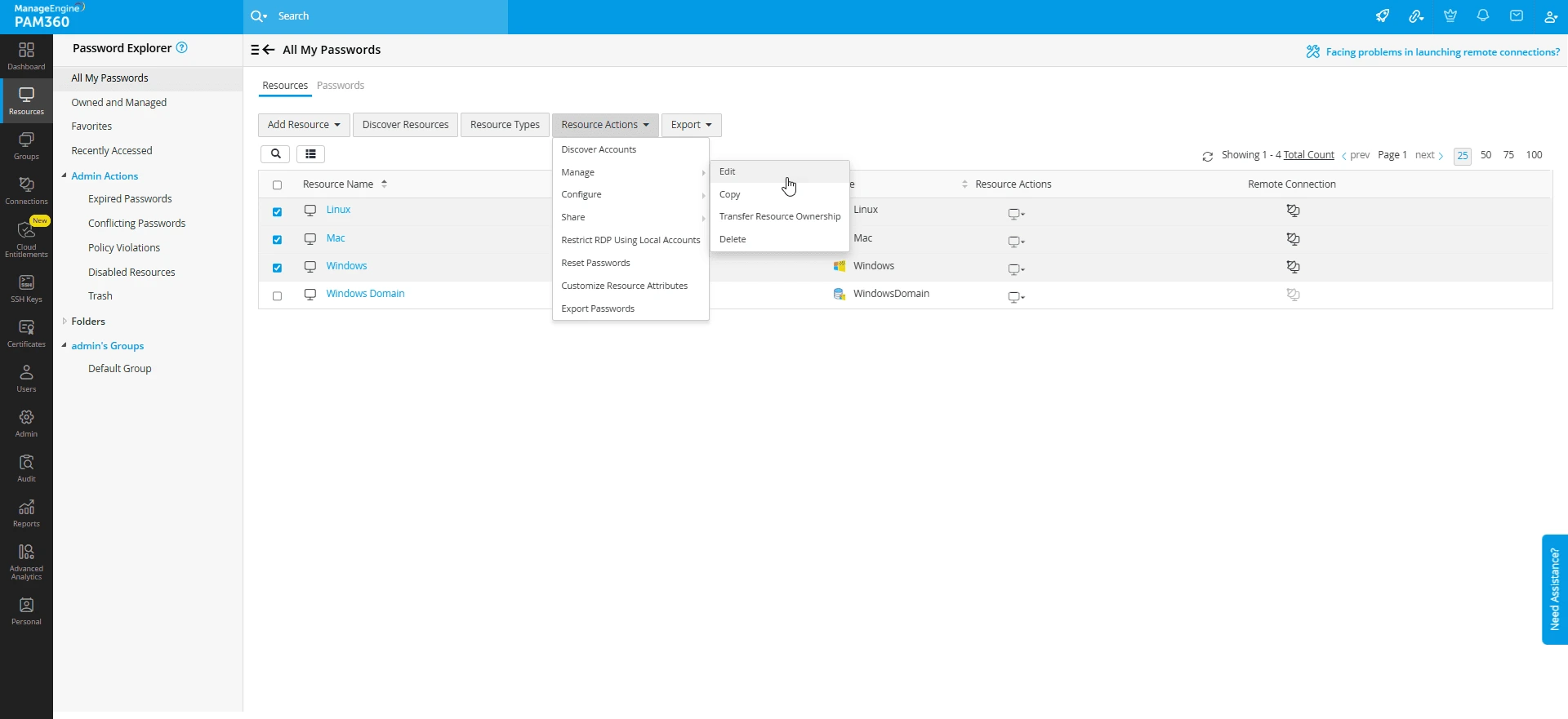Select Reset Passwords in the Resource Actions menu
1568x719 pixels.
pos(595,263)
